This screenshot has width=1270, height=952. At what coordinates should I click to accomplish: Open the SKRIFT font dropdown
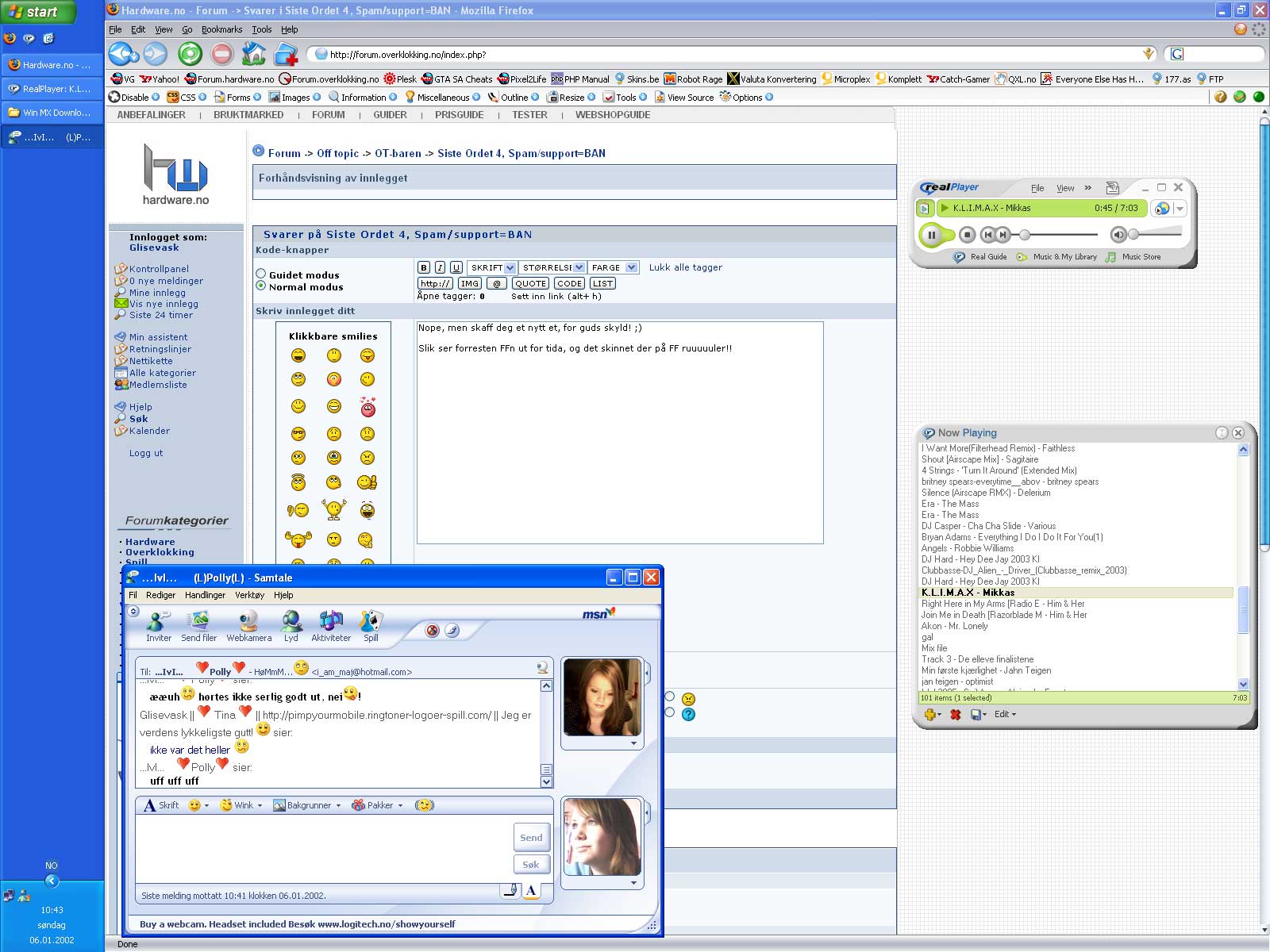click(x=492, y=267)
